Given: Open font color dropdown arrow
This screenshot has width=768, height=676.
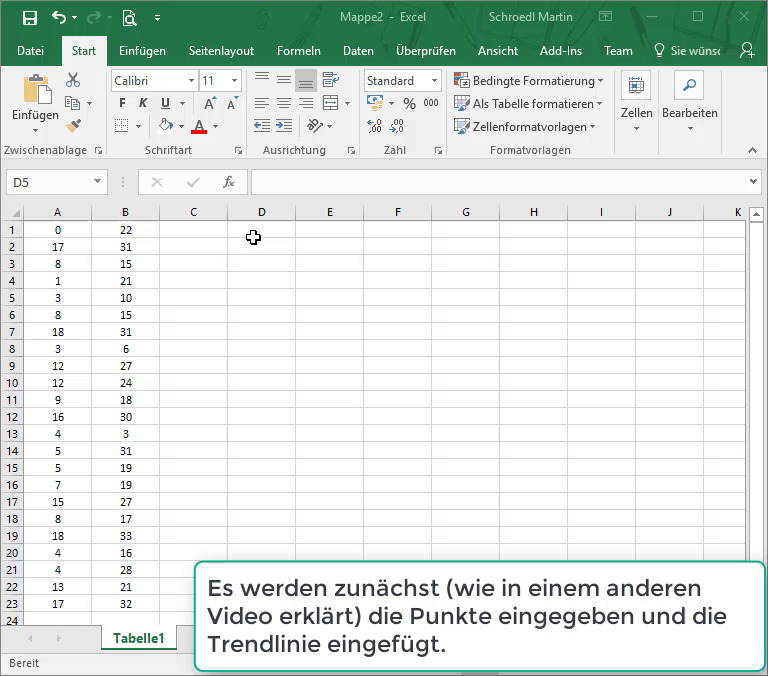Looking at the screenshot, I should [x=216, y=126].
